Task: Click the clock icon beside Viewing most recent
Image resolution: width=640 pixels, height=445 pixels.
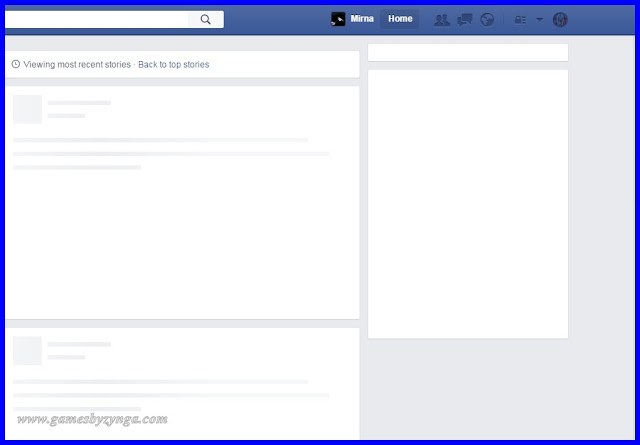Action: (x=16, y=64)
